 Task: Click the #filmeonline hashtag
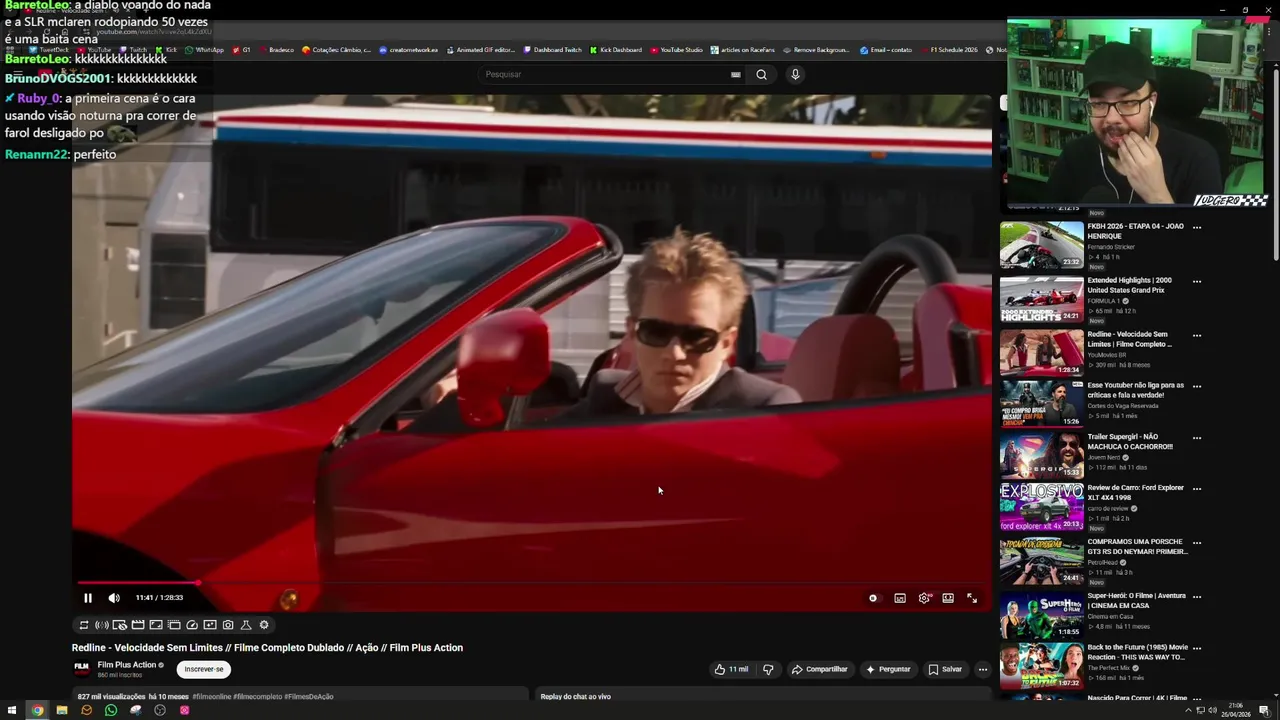(x=211, y=696)
